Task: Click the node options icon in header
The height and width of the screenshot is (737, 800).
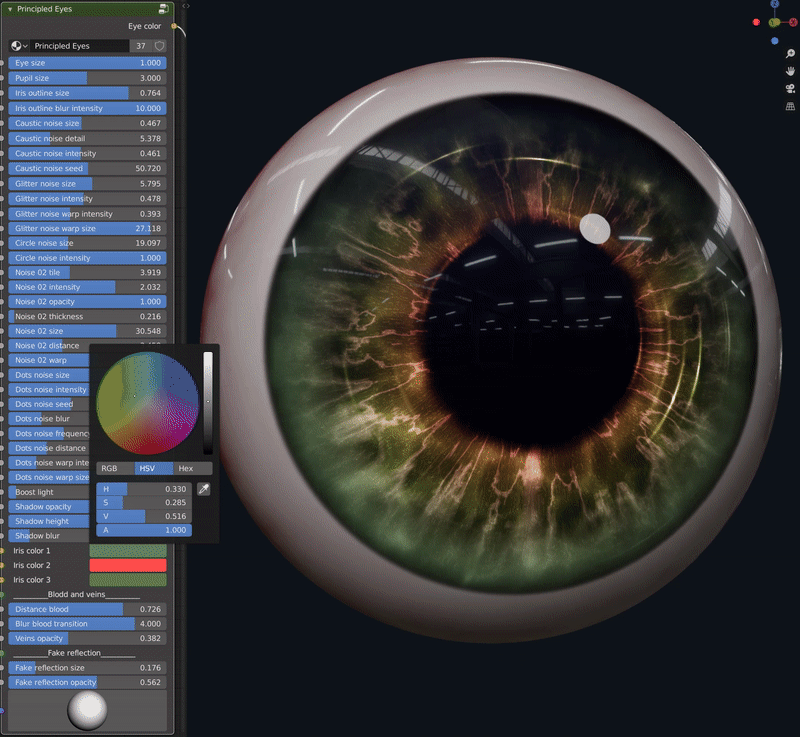Action: point(164,9)
